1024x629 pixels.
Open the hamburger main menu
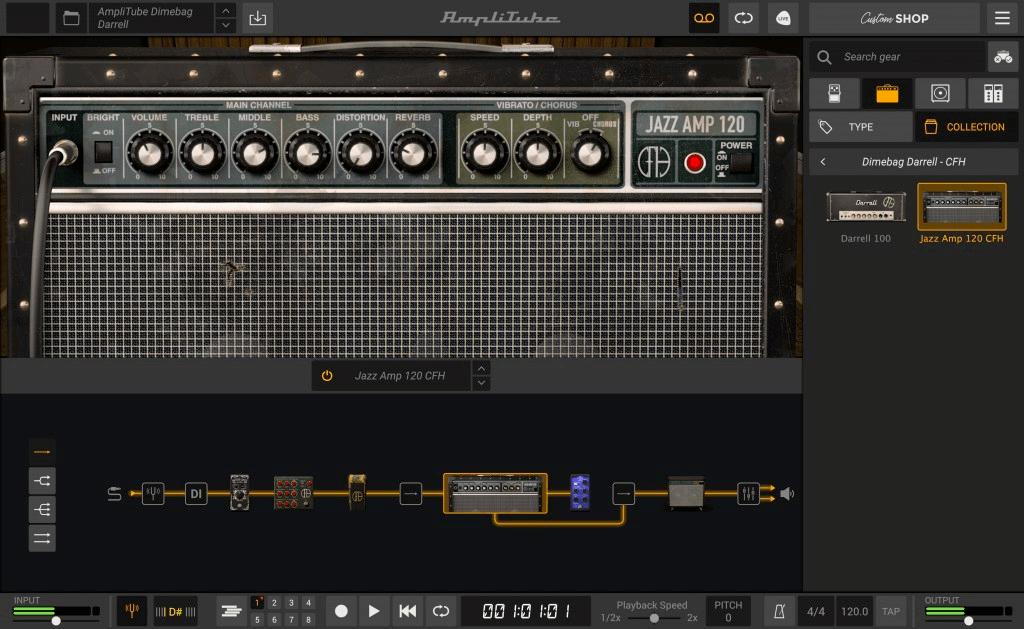coord(1002,18)
